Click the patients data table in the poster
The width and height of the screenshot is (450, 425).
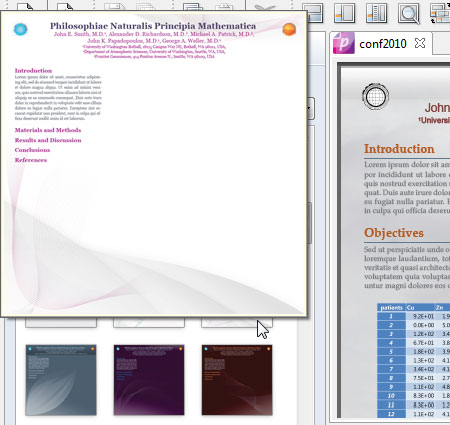tap(413, 360)
